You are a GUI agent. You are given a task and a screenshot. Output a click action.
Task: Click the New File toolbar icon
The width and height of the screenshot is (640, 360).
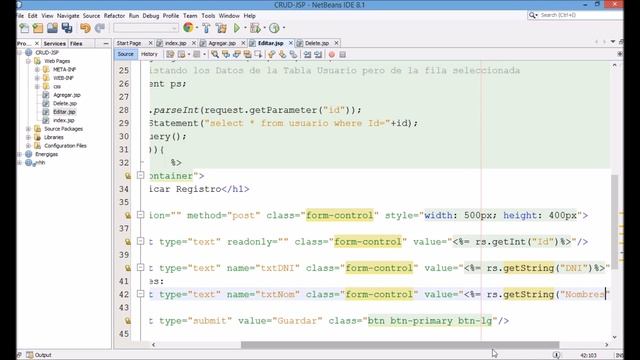[x=24, y=28]
